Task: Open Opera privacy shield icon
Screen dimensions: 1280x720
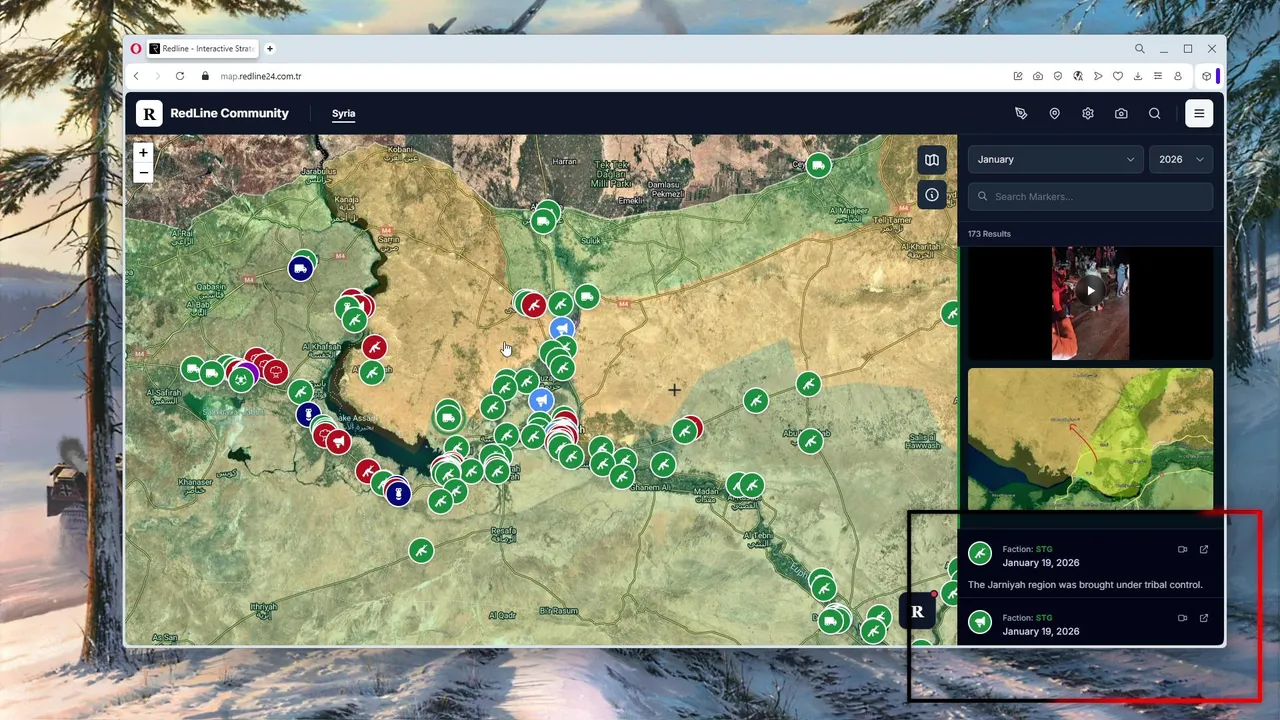Action: pos(1058,76)
